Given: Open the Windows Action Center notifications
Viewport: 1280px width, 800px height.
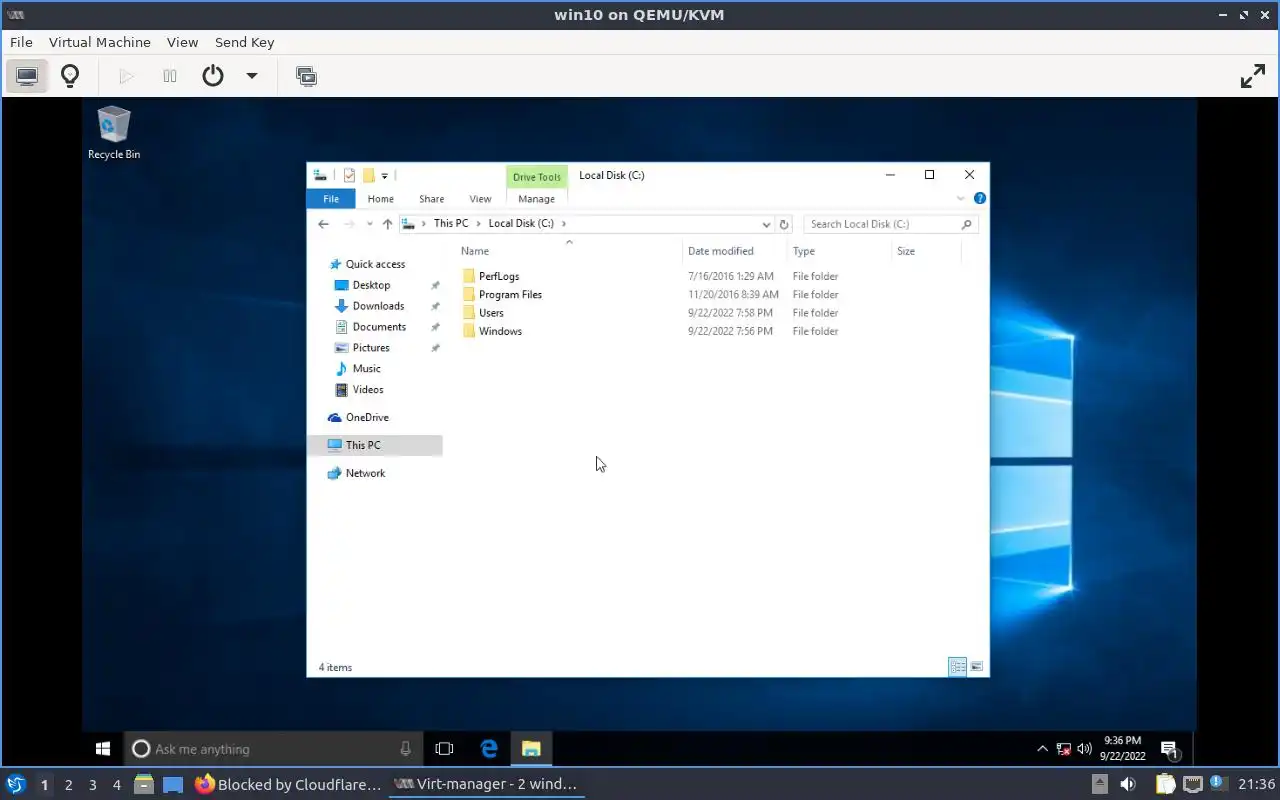Looking at the screenshot, I should point(1169,749).
